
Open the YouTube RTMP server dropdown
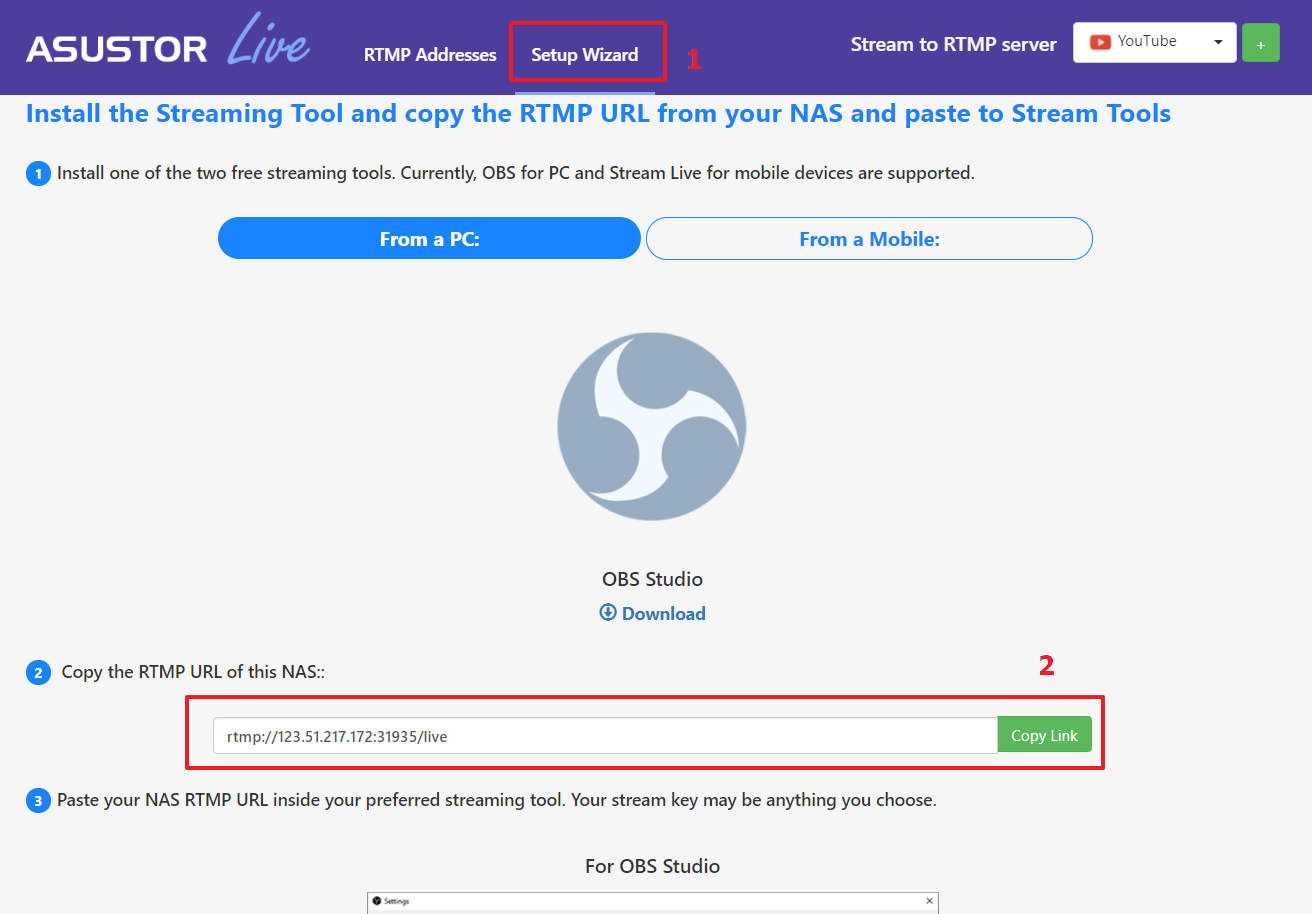click(1155, 43)
